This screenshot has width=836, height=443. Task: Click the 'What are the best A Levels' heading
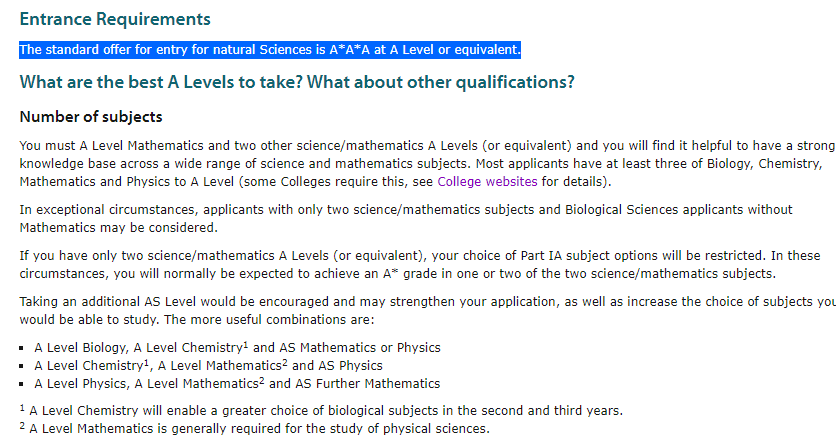[297, 82]
